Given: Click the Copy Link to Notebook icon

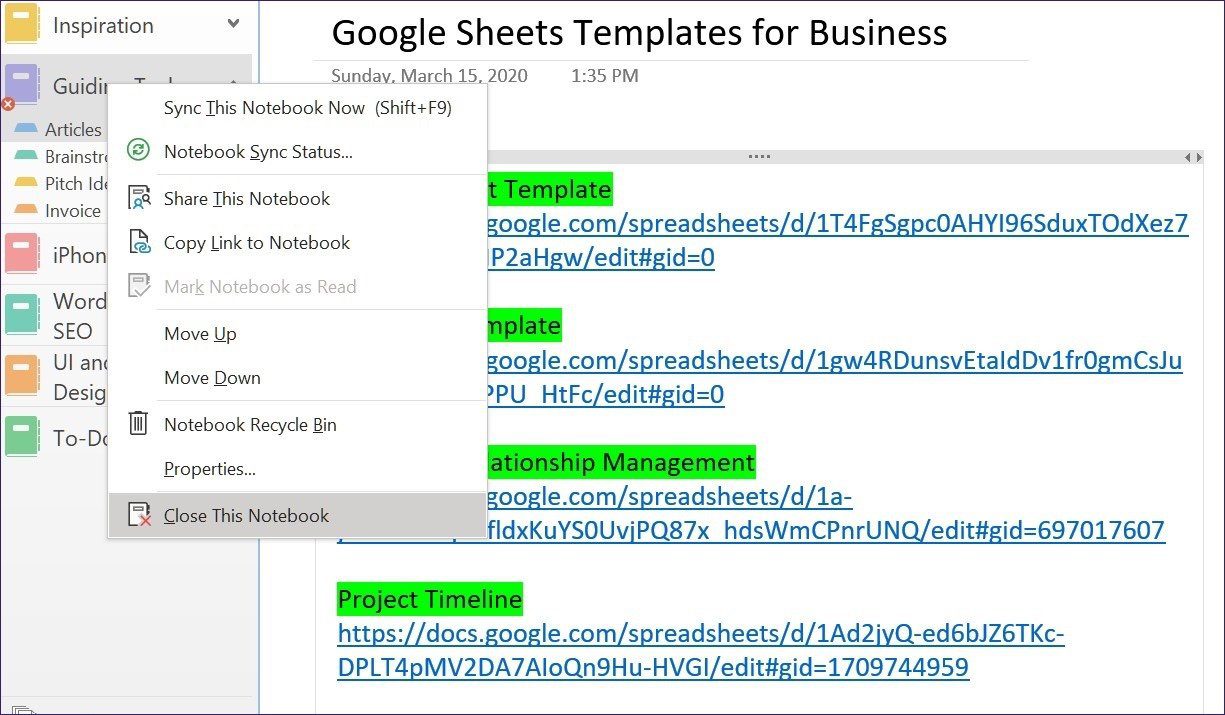Looking at the screenshot, I should coord(139,242).
